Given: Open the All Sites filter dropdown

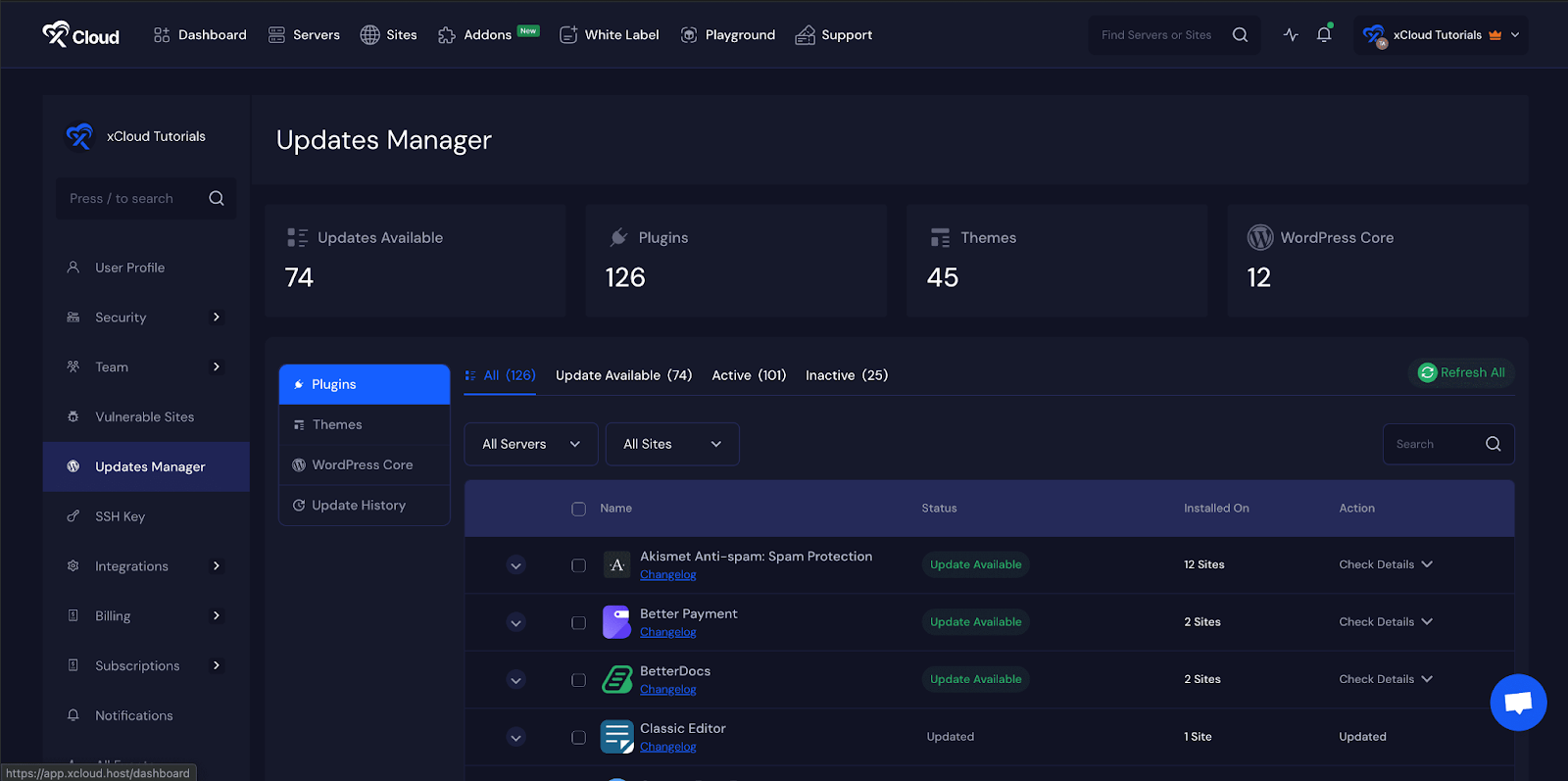Looking at the screenshot, I should tap(671, 444).
